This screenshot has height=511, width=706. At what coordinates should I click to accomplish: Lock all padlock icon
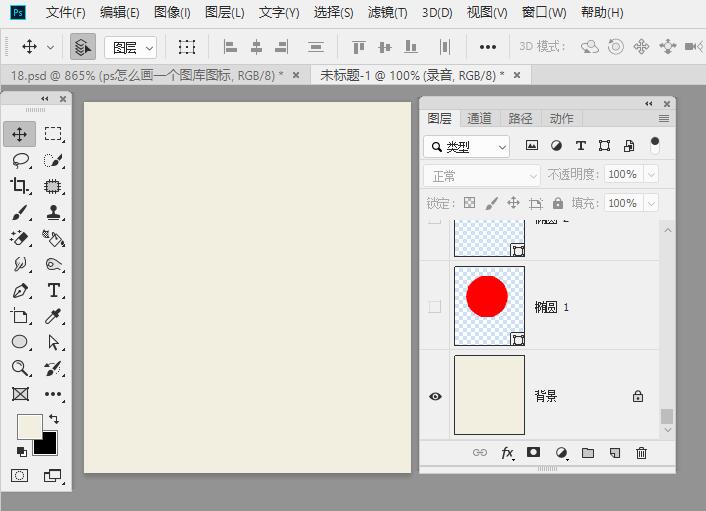(x=558, y=203)
